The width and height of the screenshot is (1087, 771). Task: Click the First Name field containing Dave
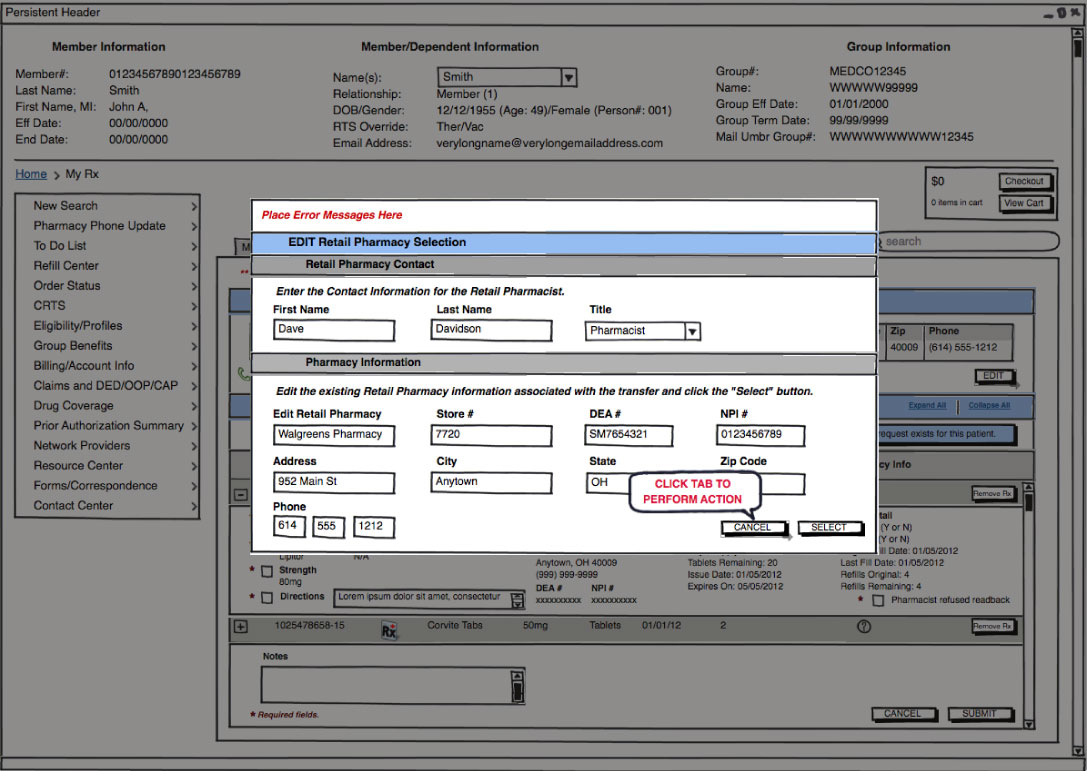[333, 330]
